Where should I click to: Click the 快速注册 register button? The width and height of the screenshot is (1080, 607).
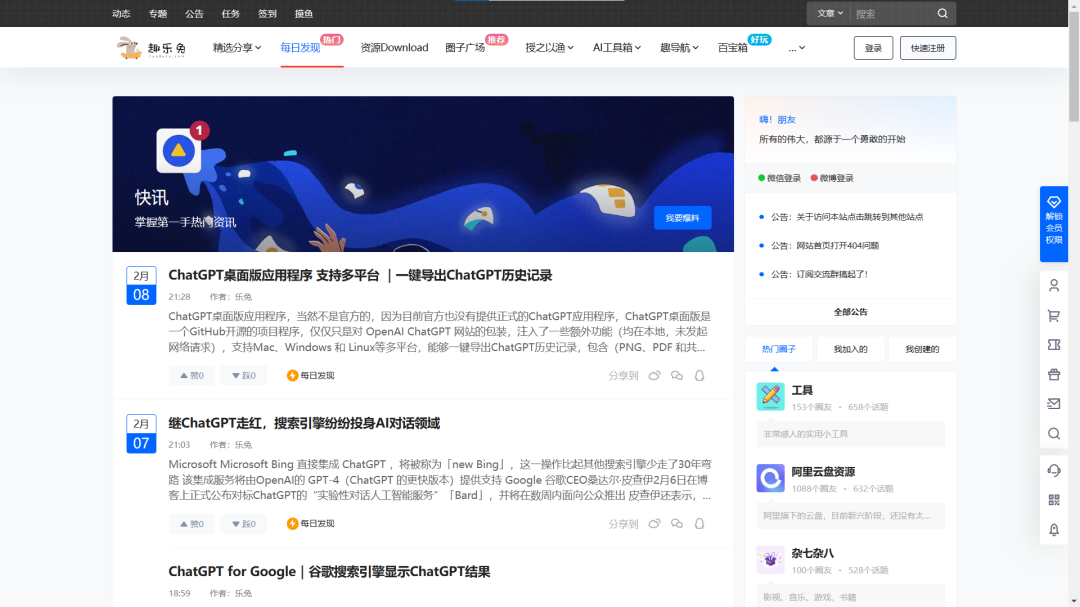pos(928,48)
